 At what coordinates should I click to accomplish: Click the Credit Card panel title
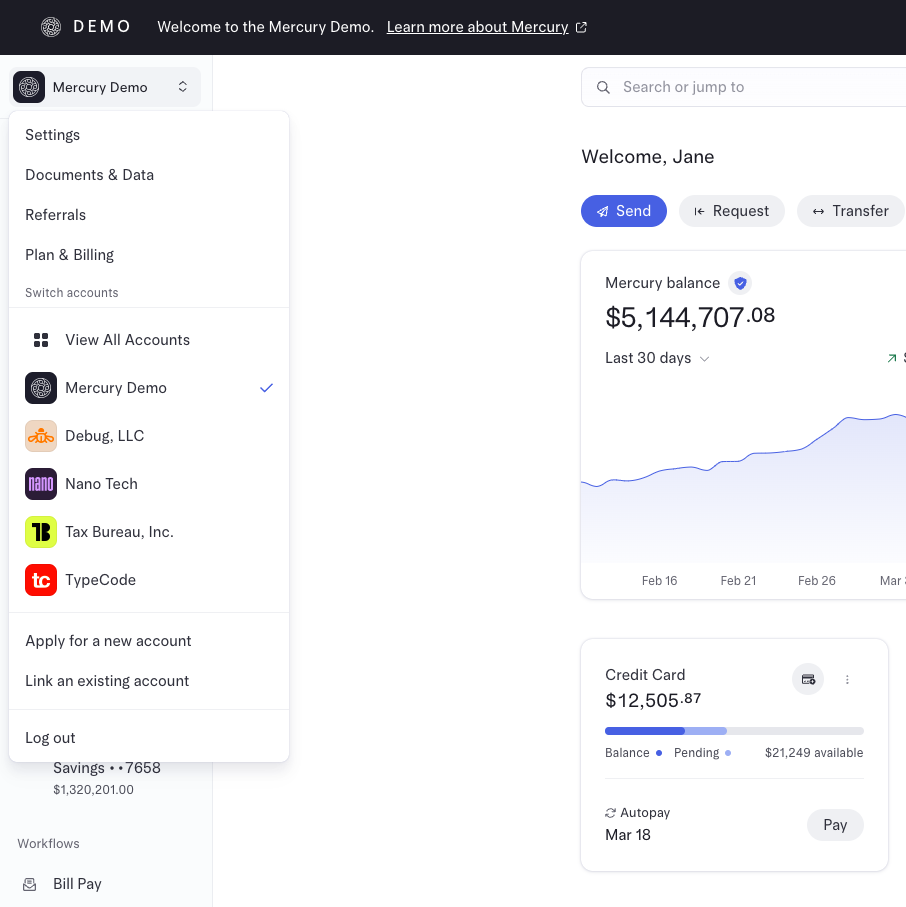click(x=645, y=675)
